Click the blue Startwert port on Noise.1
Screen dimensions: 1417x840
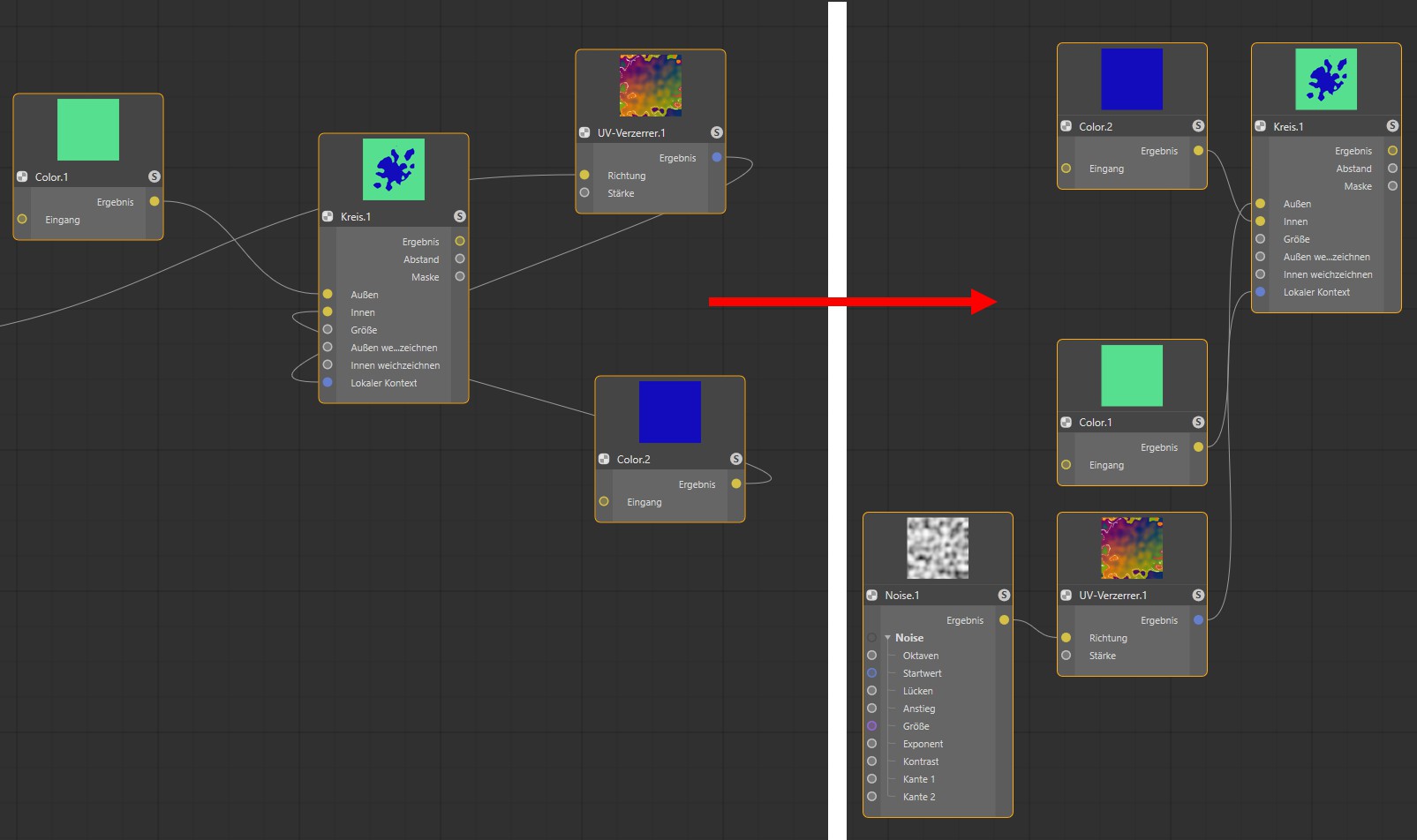click(872, 673)
